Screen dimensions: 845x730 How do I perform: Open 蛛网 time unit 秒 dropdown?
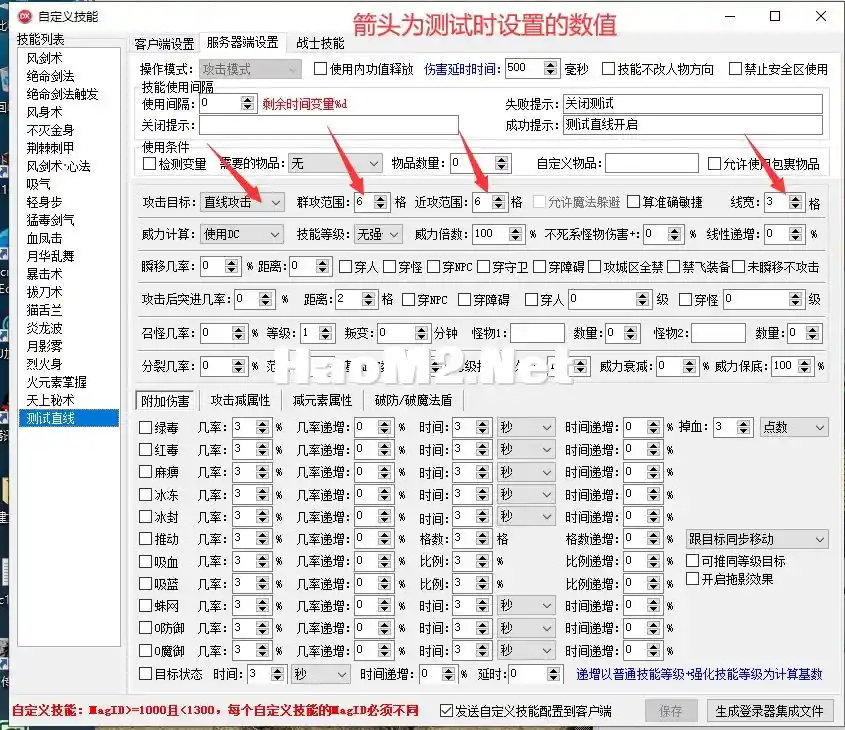click(525, 606)
